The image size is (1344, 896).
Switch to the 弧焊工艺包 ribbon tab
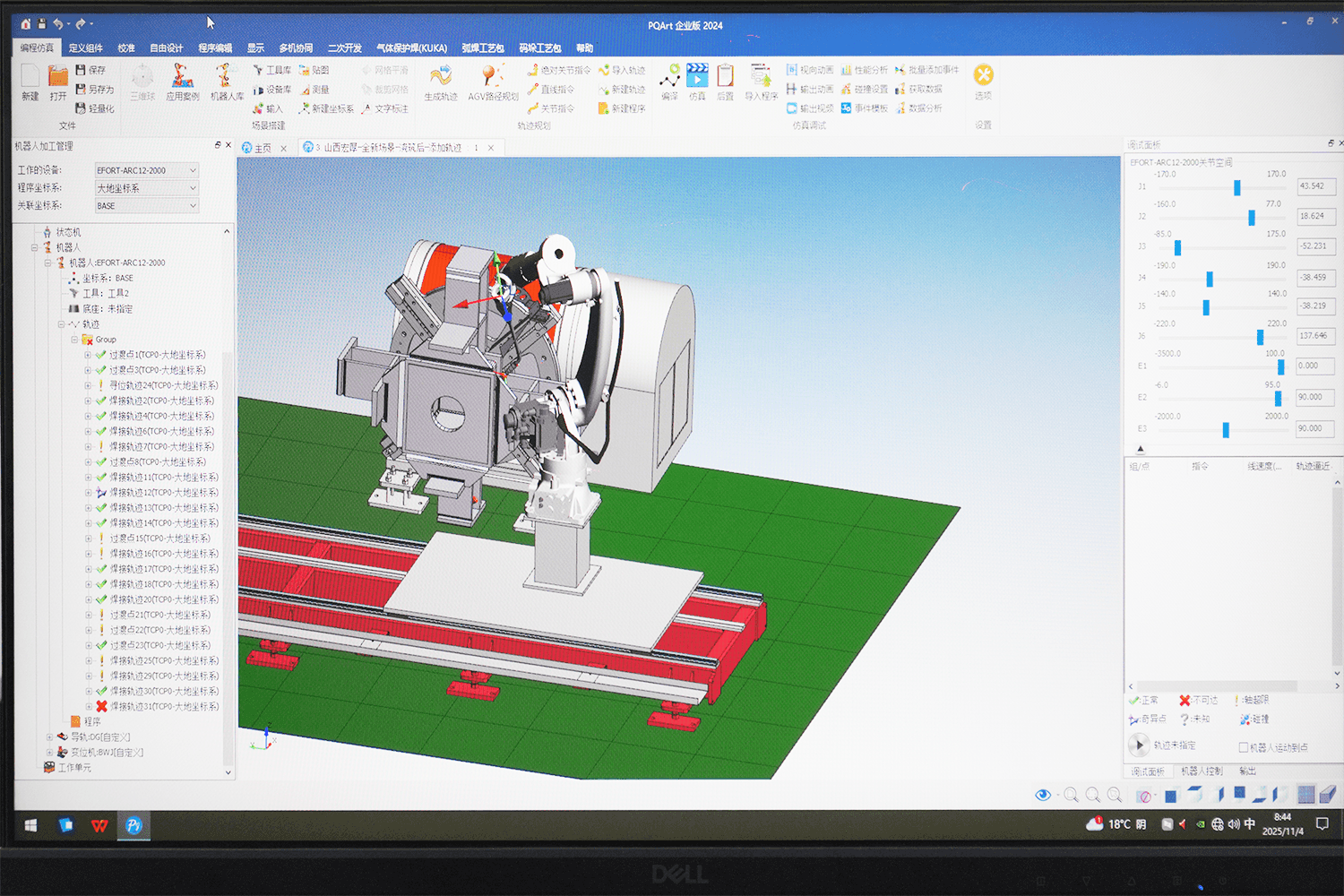click(x=482, y=48)
